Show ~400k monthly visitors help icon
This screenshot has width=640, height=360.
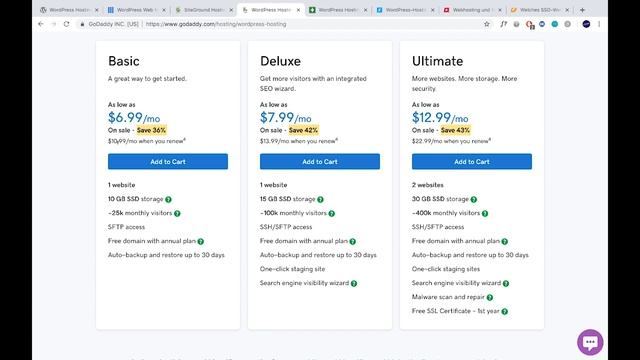coord(485,213)
